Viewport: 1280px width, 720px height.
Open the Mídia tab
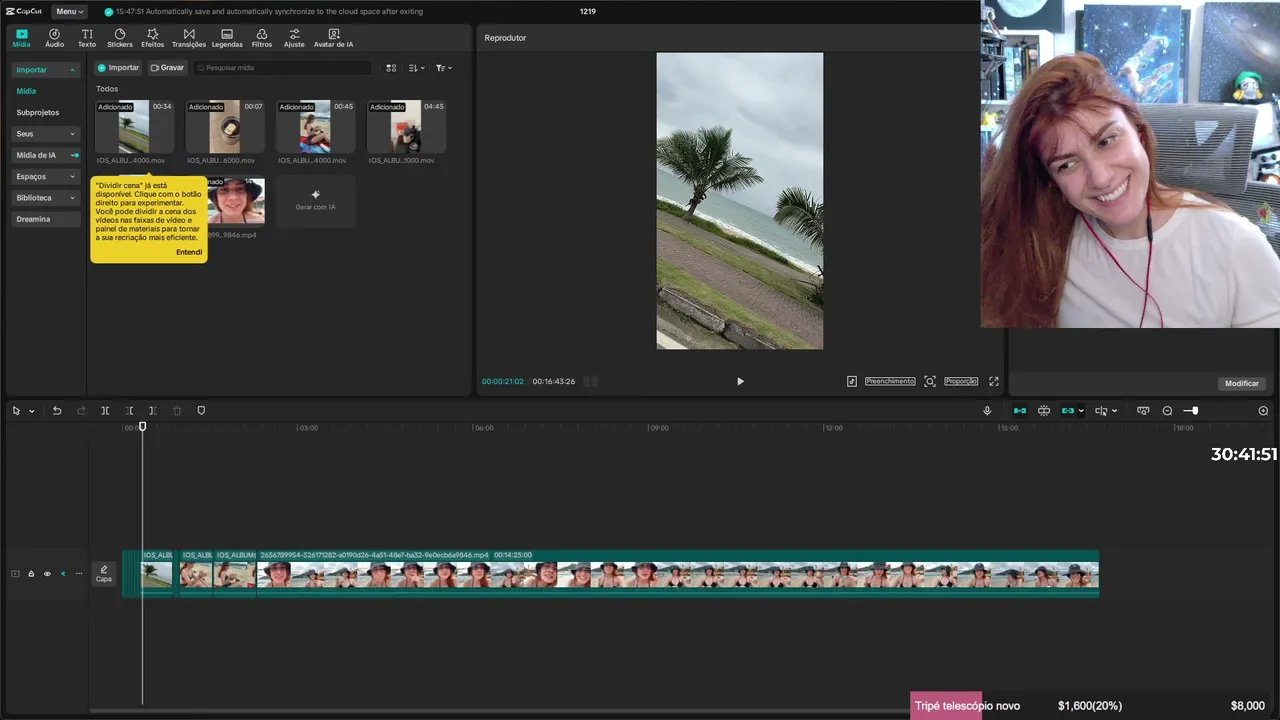pyautogui.click(x=21, y=38)
